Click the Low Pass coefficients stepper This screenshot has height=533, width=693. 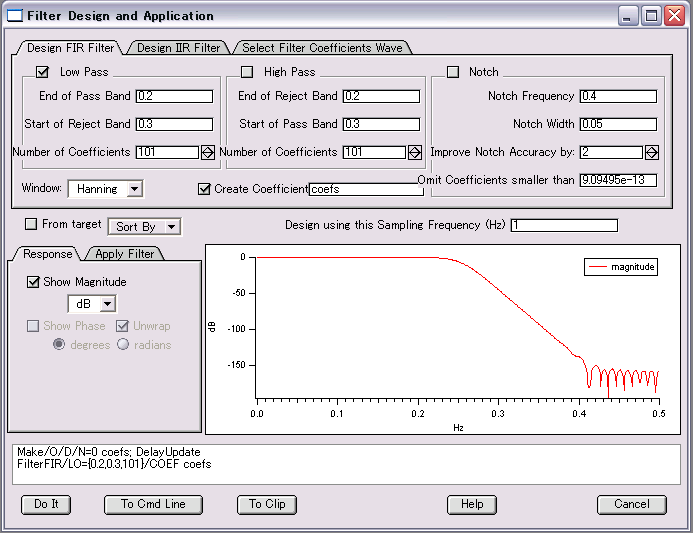208,152
